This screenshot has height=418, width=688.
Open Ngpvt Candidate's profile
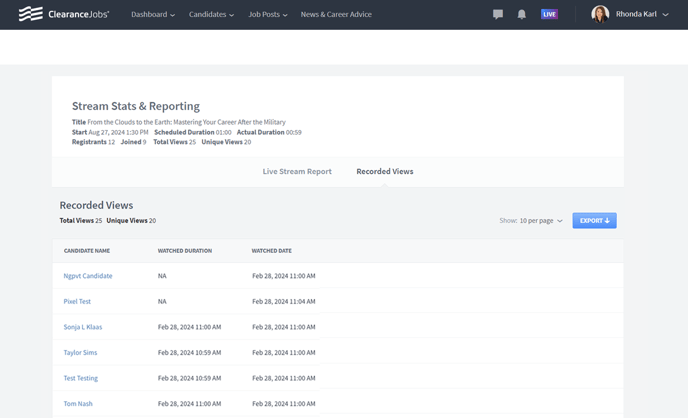pyautogui.click(x=88, y=276)
